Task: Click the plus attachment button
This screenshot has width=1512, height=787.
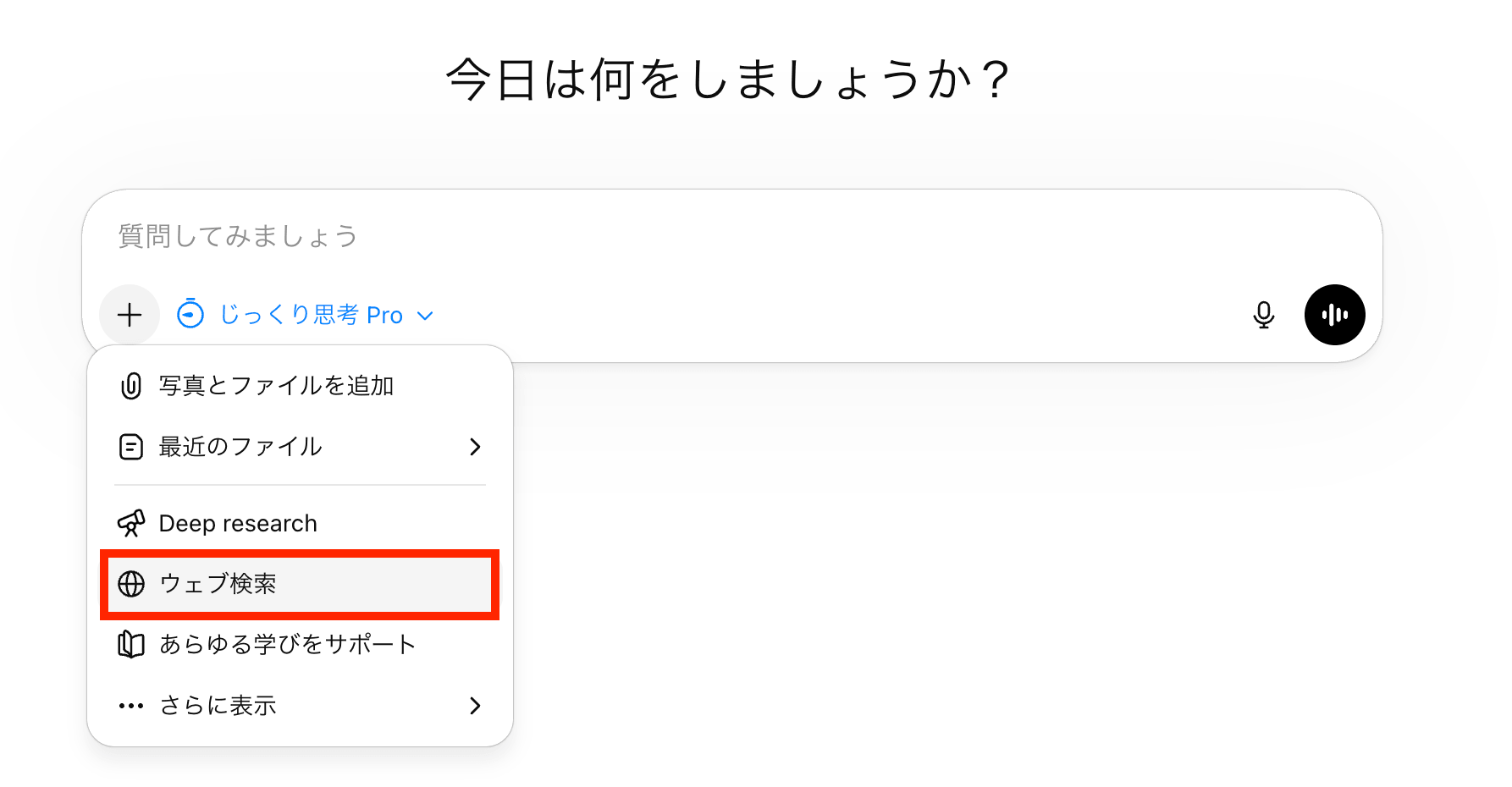Action: coord(130,315)
